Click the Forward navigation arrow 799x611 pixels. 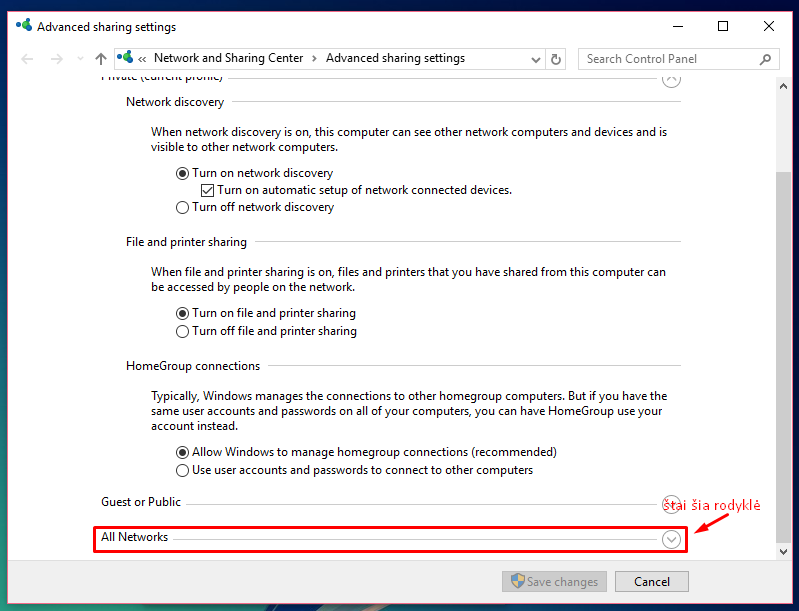pyautogui.click(x=57, y=59)
